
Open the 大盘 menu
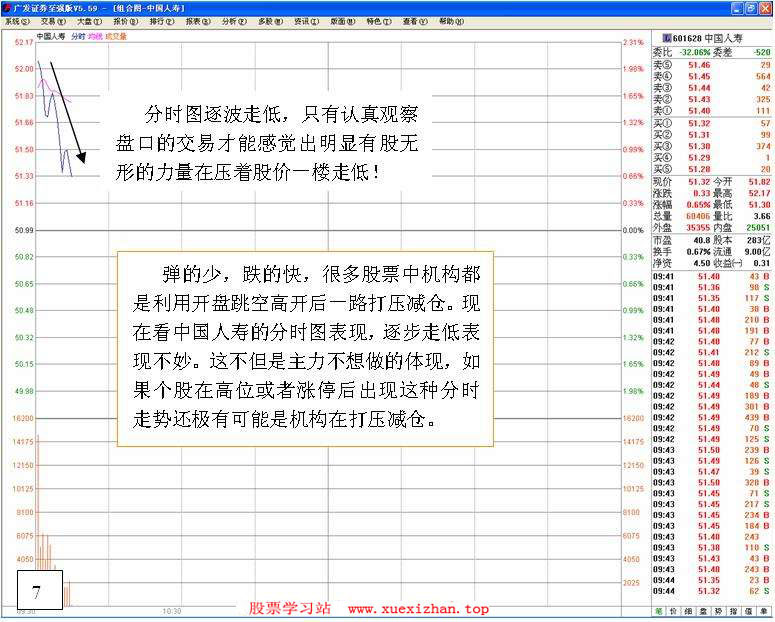point(89,22)
